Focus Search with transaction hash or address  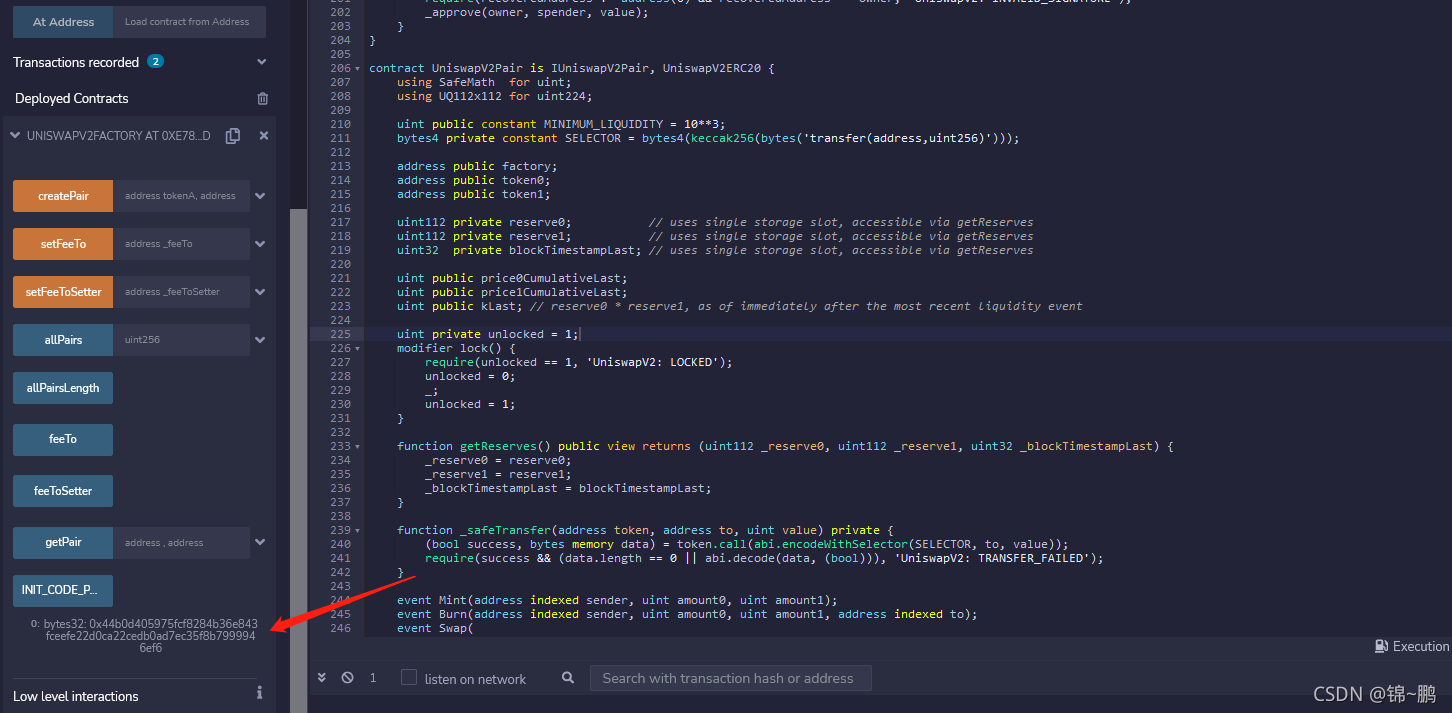(730, 678)
